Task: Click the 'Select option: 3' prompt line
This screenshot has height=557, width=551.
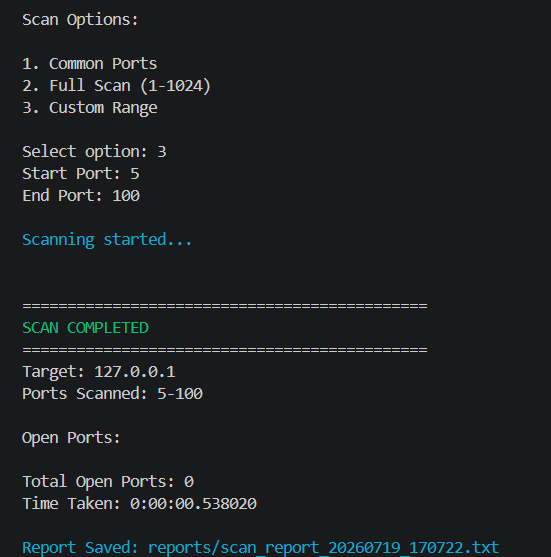Action: point(94,152)
